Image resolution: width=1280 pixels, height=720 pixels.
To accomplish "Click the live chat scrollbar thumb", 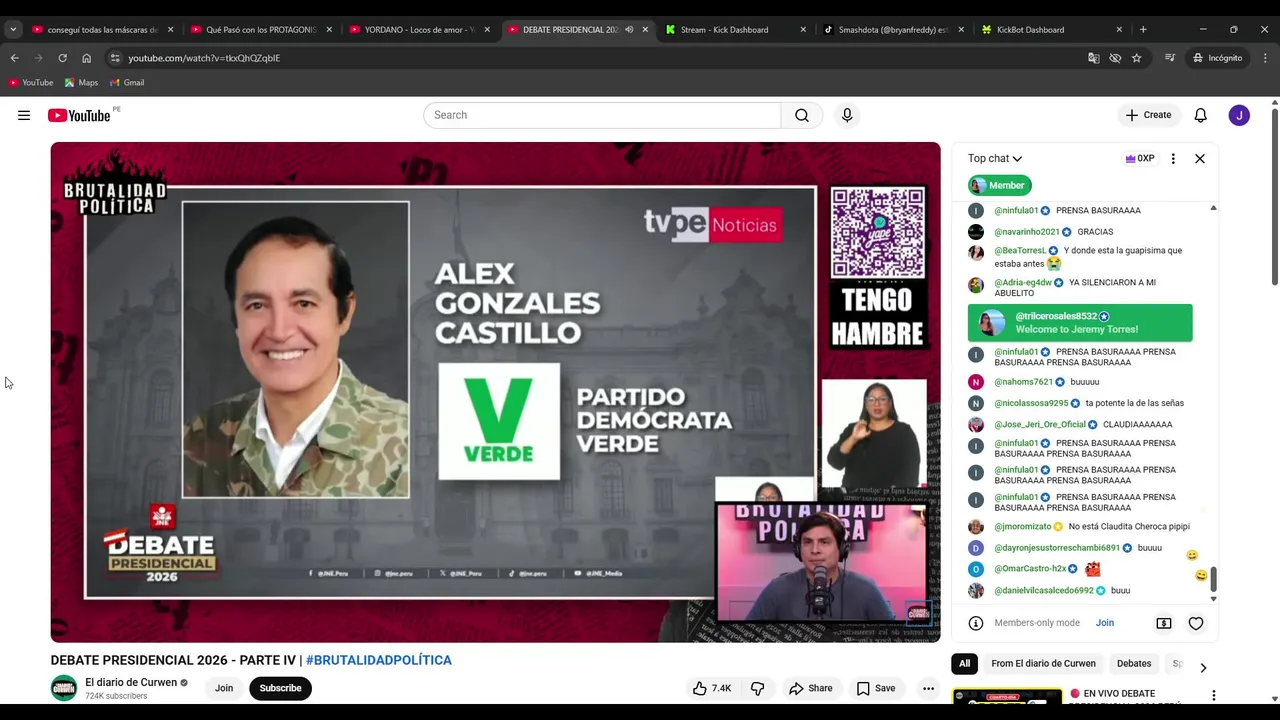I will click(1214, 579).
